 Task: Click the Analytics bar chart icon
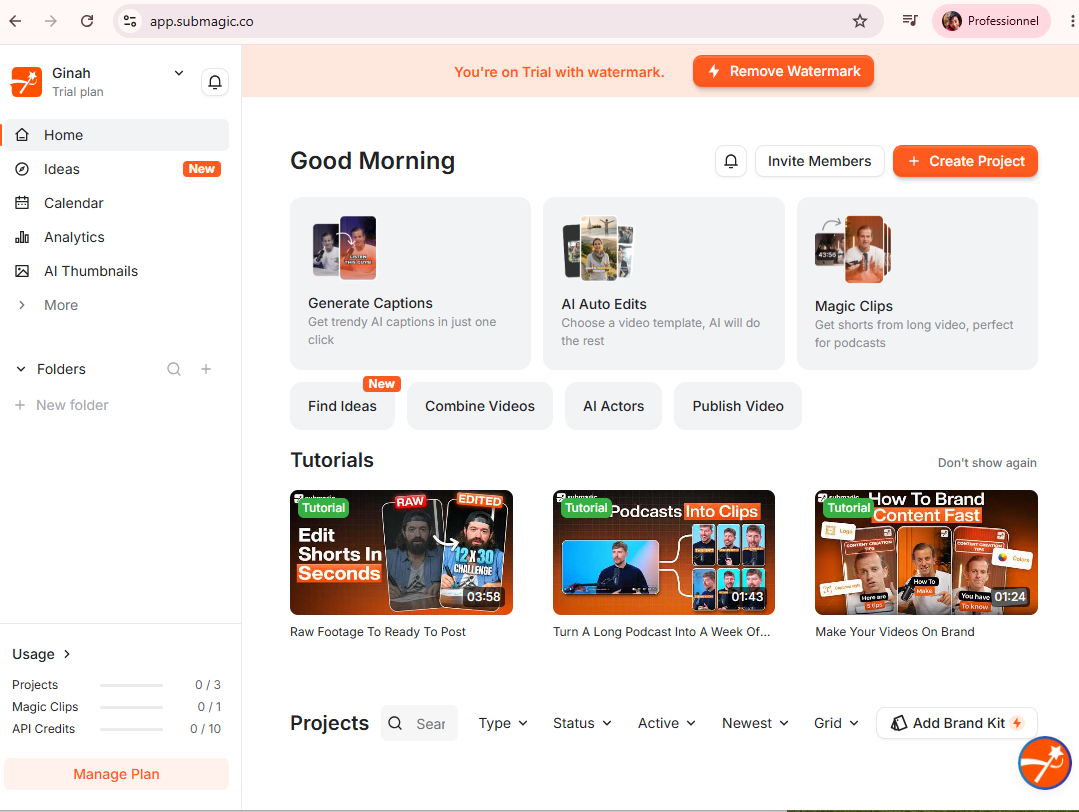click(22, 237)
